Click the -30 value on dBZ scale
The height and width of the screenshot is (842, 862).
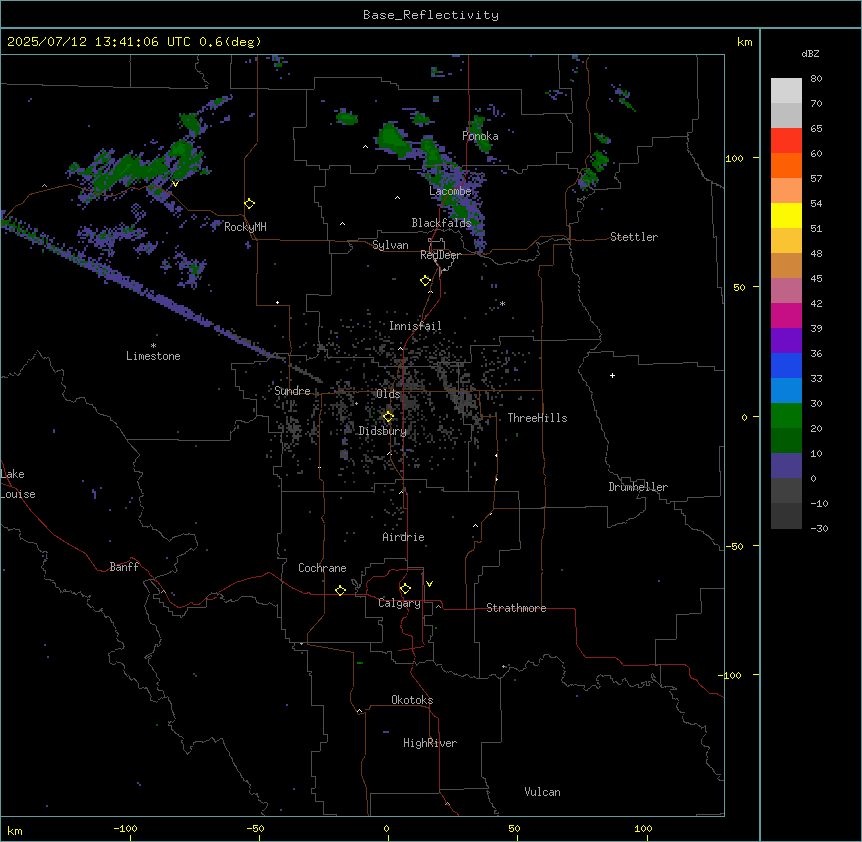(x=819, y=528)
